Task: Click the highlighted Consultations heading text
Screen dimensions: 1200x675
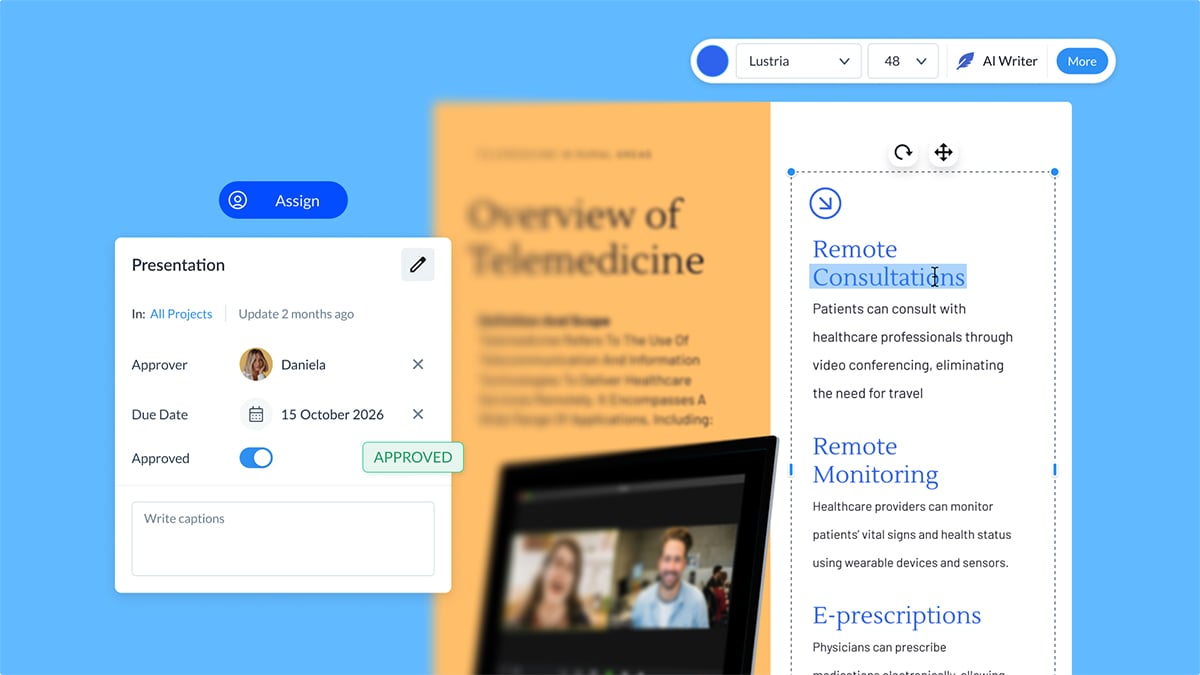Action: click(888, 277)
